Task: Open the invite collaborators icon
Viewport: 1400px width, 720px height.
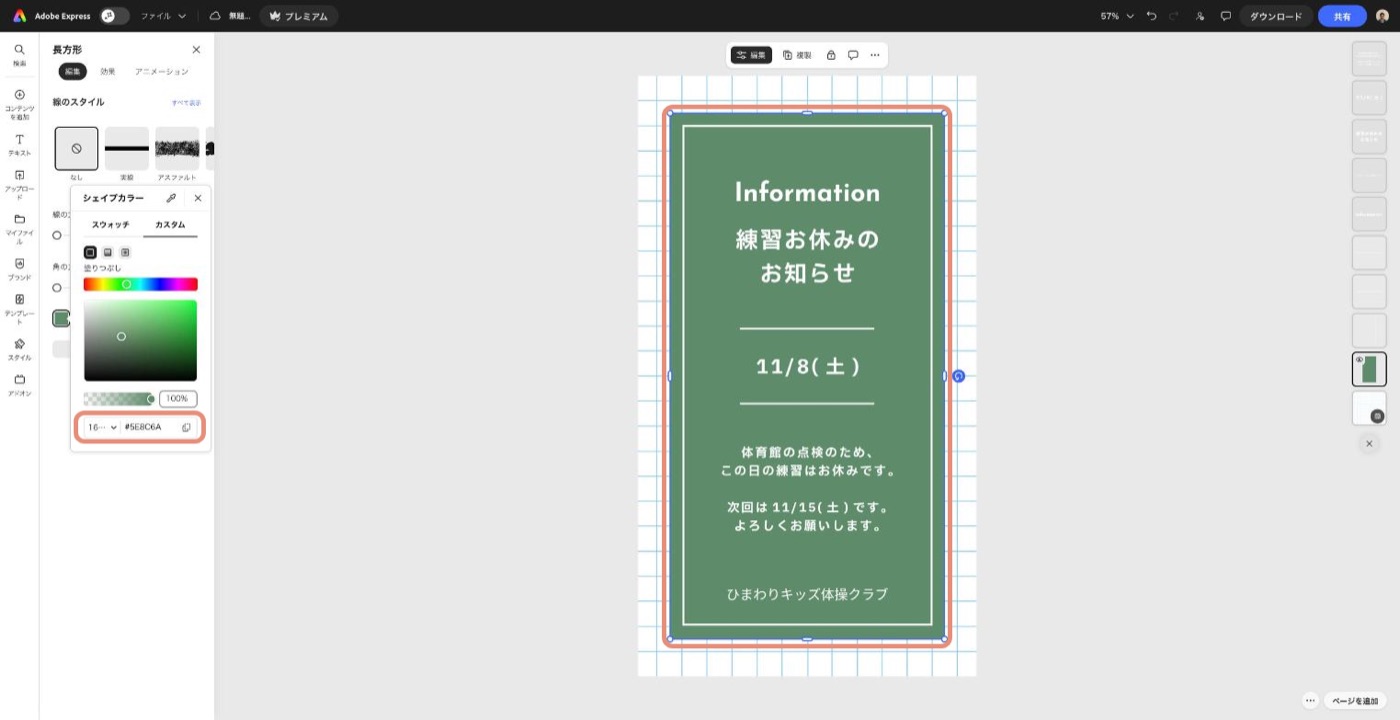Action: coord(1200,16)
